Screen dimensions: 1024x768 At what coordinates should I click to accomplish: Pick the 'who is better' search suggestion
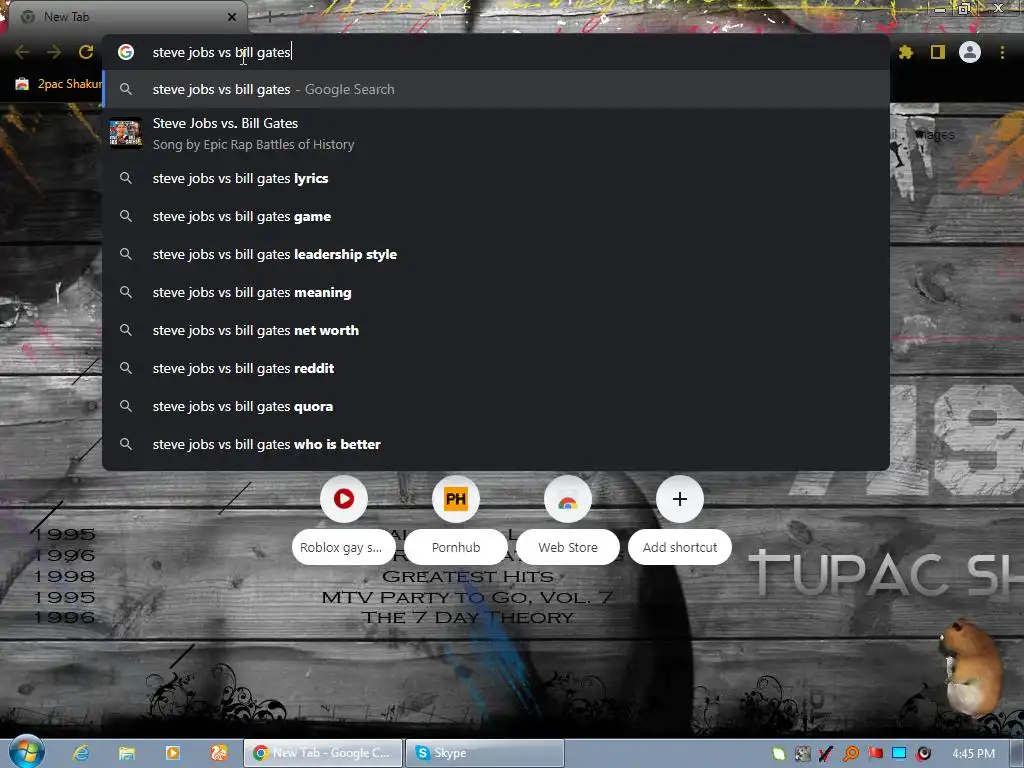click(496, 444)
